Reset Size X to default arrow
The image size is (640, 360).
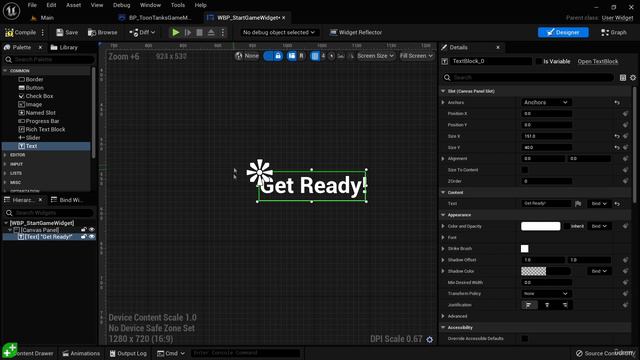[x=617, y=136]
